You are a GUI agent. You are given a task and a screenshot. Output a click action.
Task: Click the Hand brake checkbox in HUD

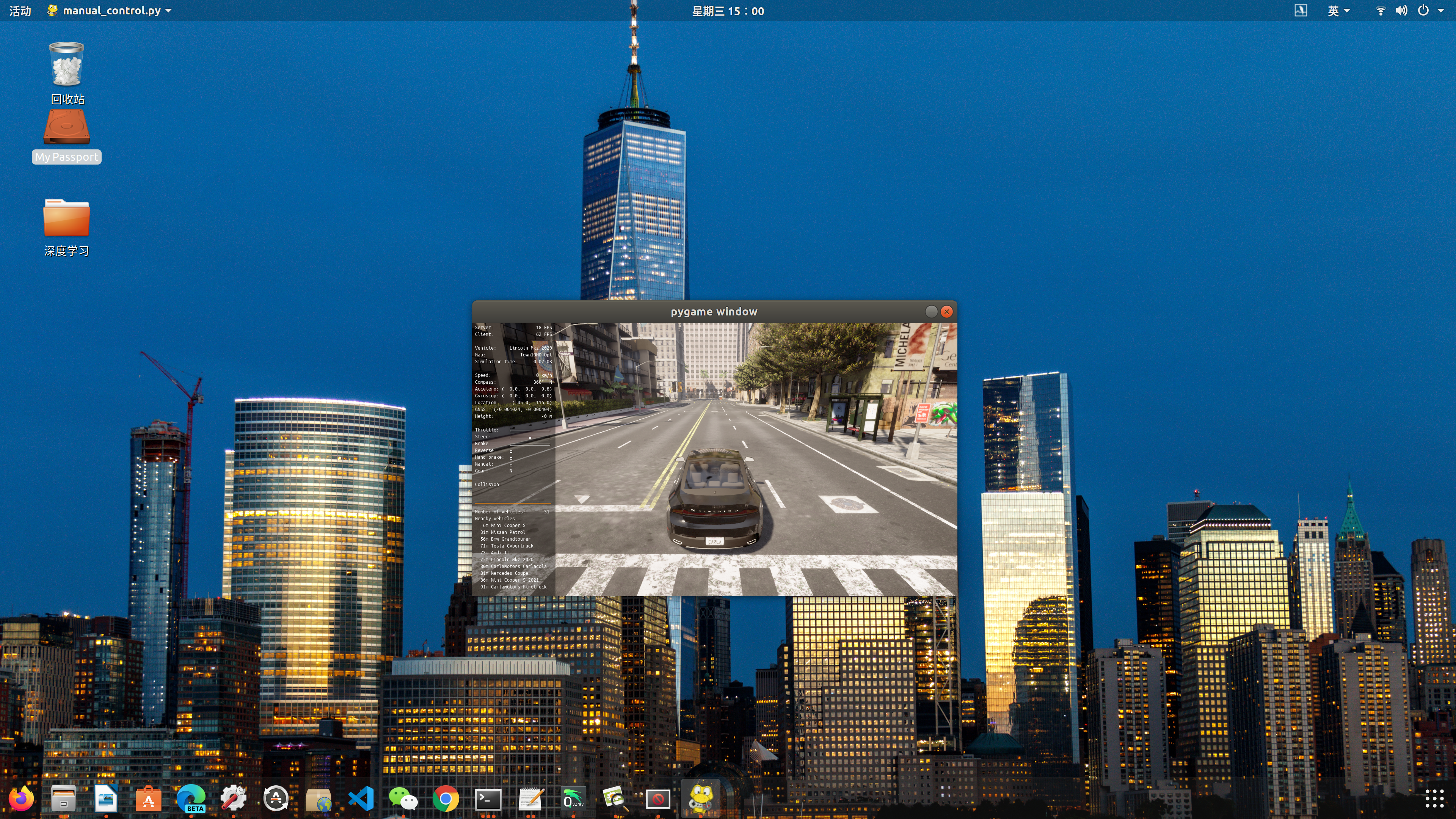[511, 458]
